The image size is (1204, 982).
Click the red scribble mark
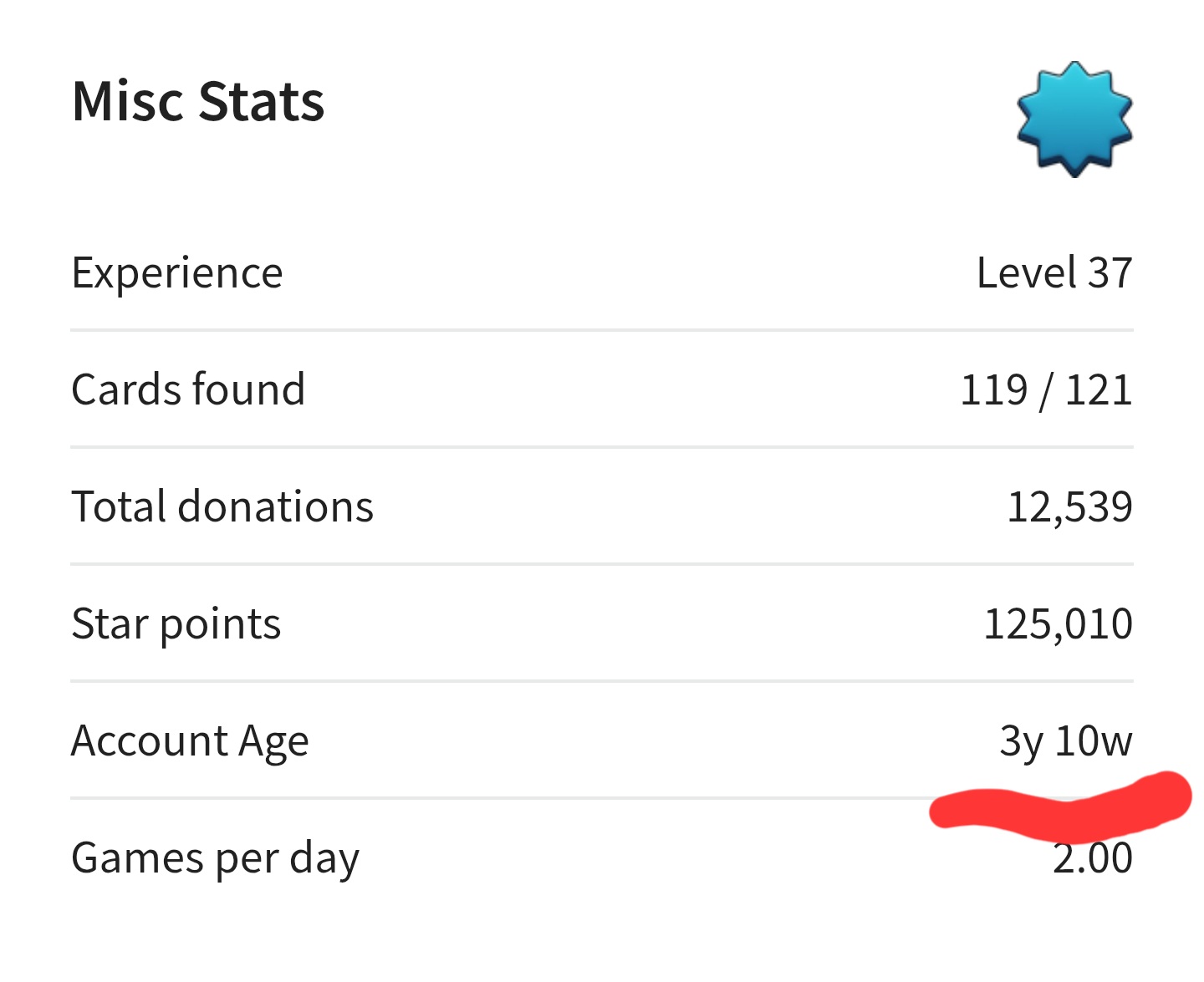tap(1062, 809)
